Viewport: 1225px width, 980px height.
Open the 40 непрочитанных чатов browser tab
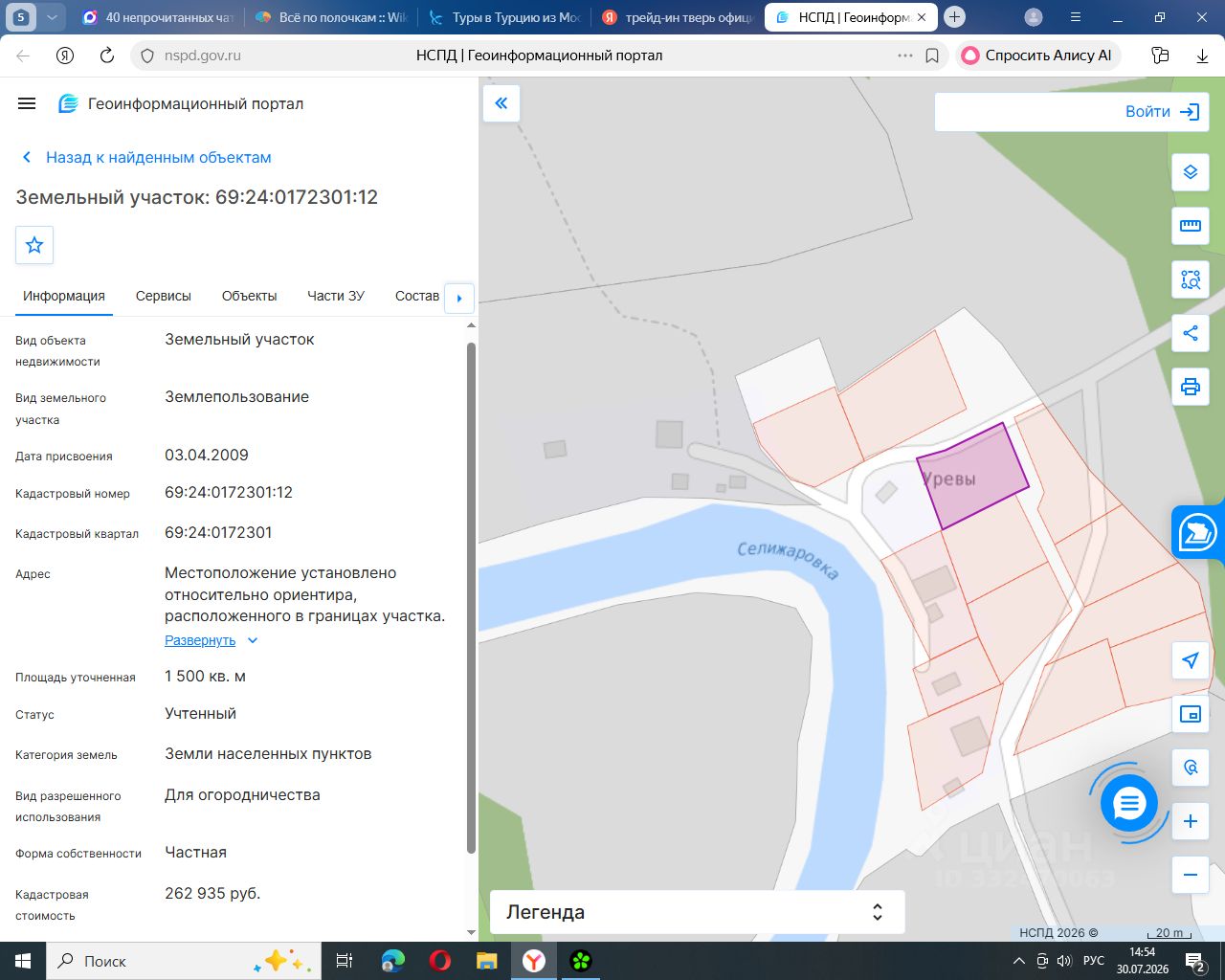(158, 17)
